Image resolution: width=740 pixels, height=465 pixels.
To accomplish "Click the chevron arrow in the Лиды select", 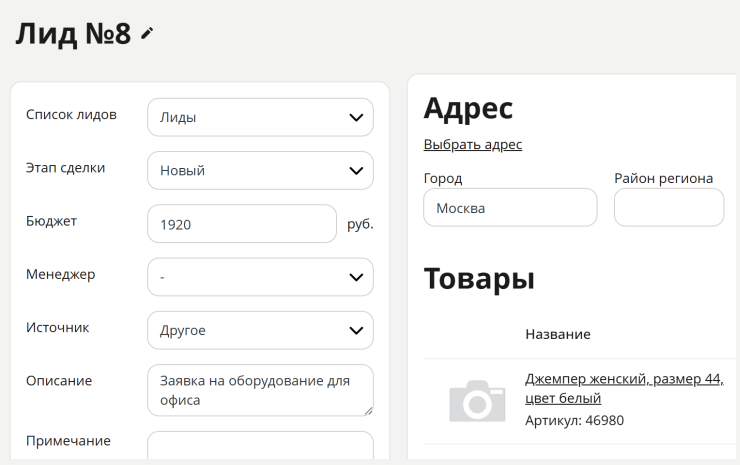I will [x=356, y=118].
